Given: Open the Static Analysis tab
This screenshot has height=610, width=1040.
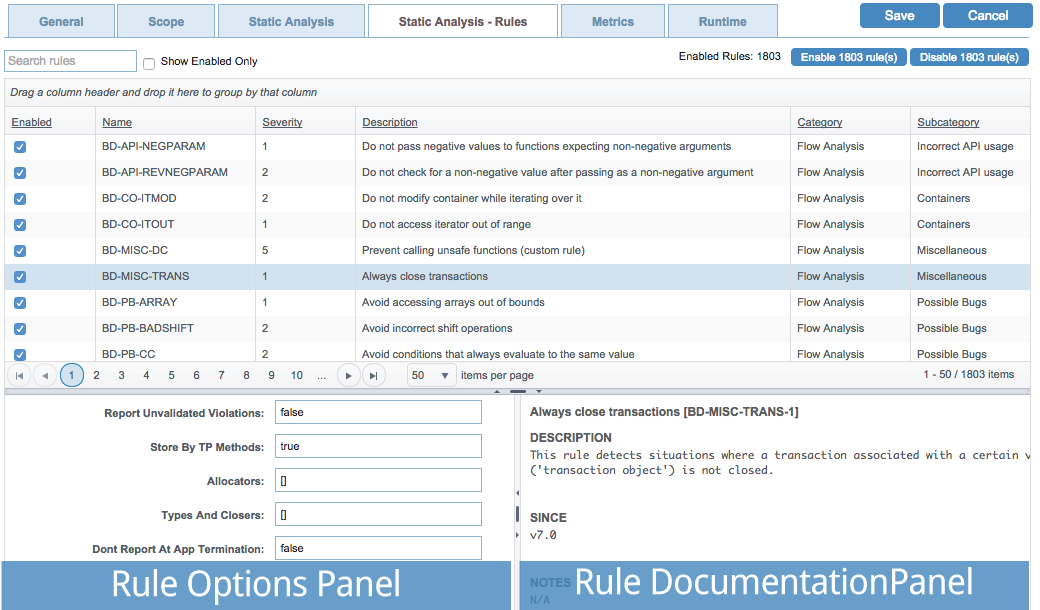Looking at the screenshot, I should coord(291,21).
